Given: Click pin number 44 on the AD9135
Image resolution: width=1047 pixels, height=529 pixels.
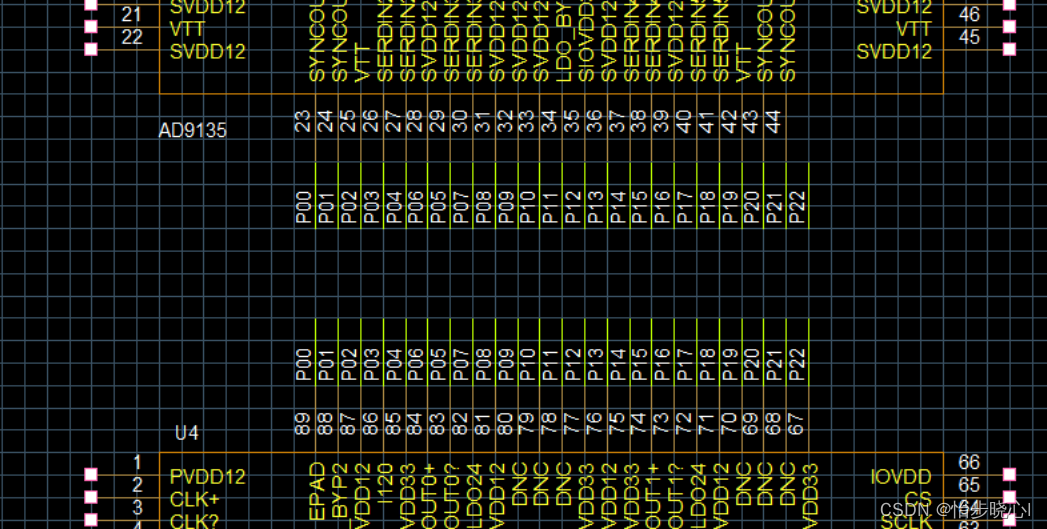Looking at the screenshot, I should [772, 123].
